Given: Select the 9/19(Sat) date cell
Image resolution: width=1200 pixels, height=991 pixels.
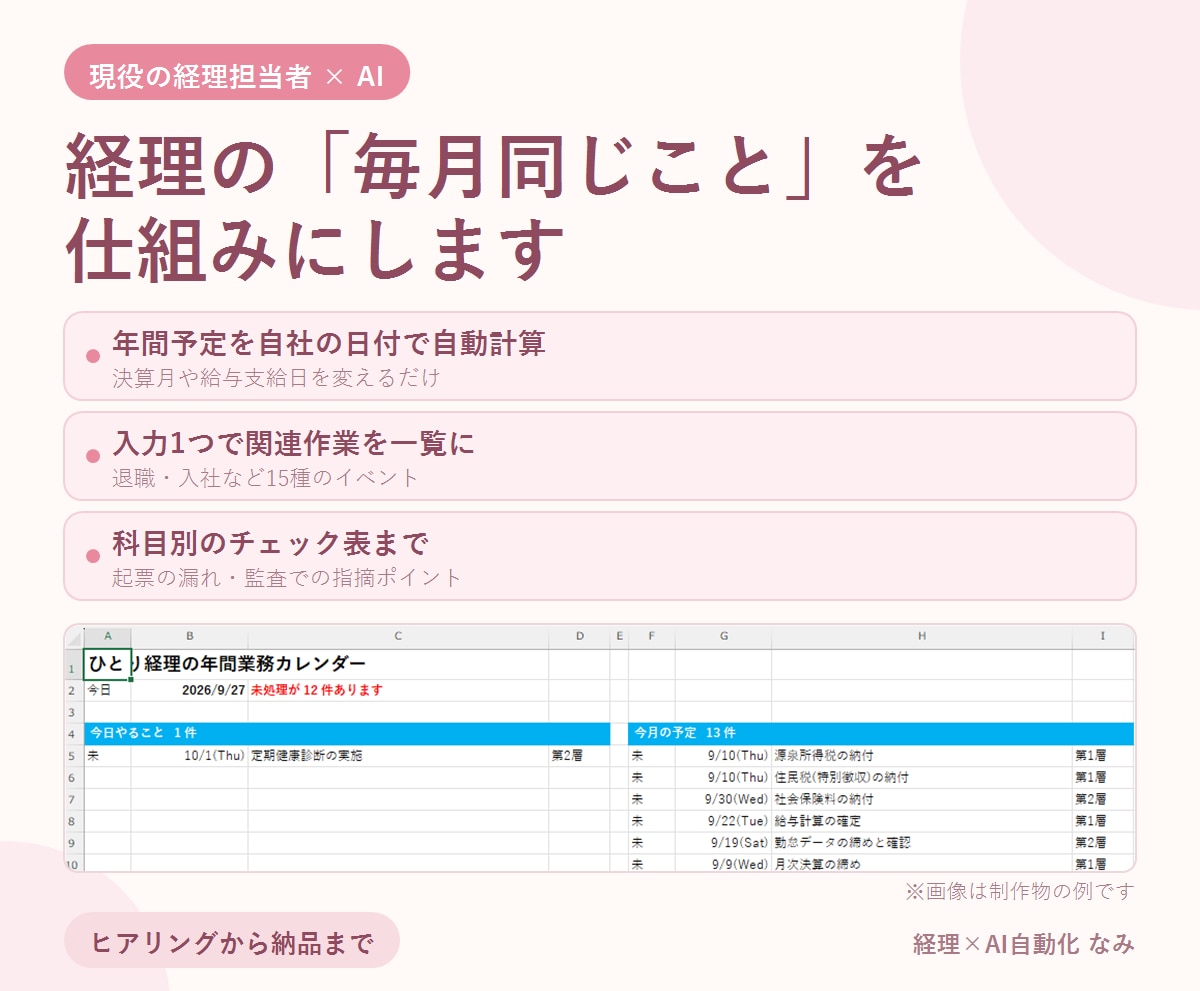Looking at the screenshot, I should 740,843.
